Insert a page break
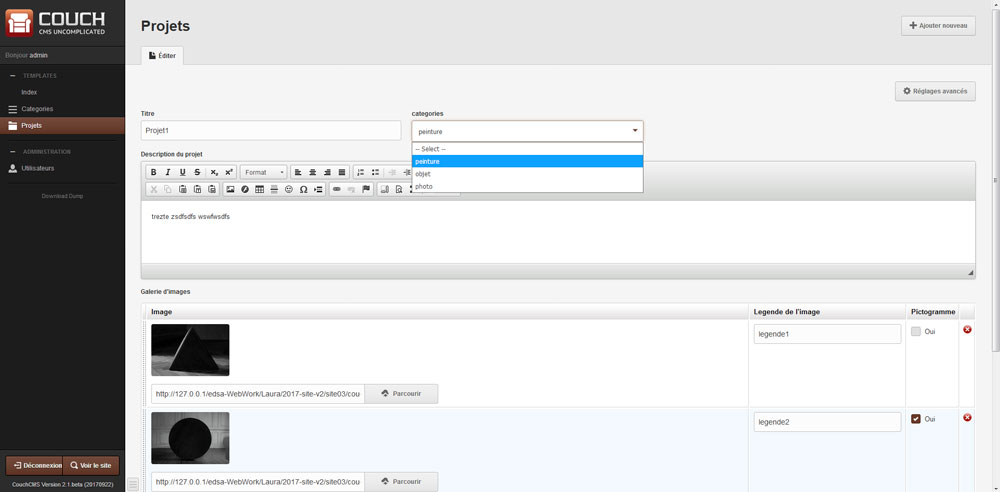 pos(318,189)
